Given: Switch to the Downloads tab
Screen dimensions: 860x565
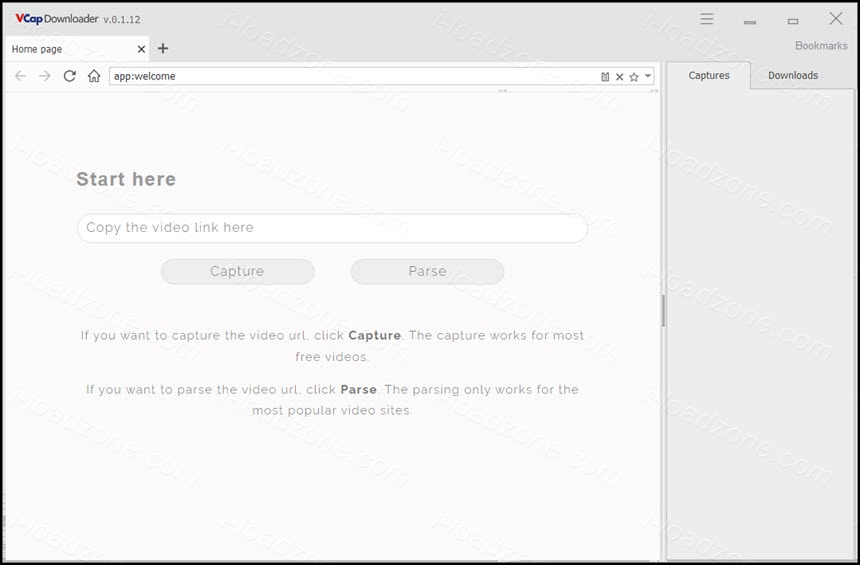Looking at the screenshot, I should 793,76.
